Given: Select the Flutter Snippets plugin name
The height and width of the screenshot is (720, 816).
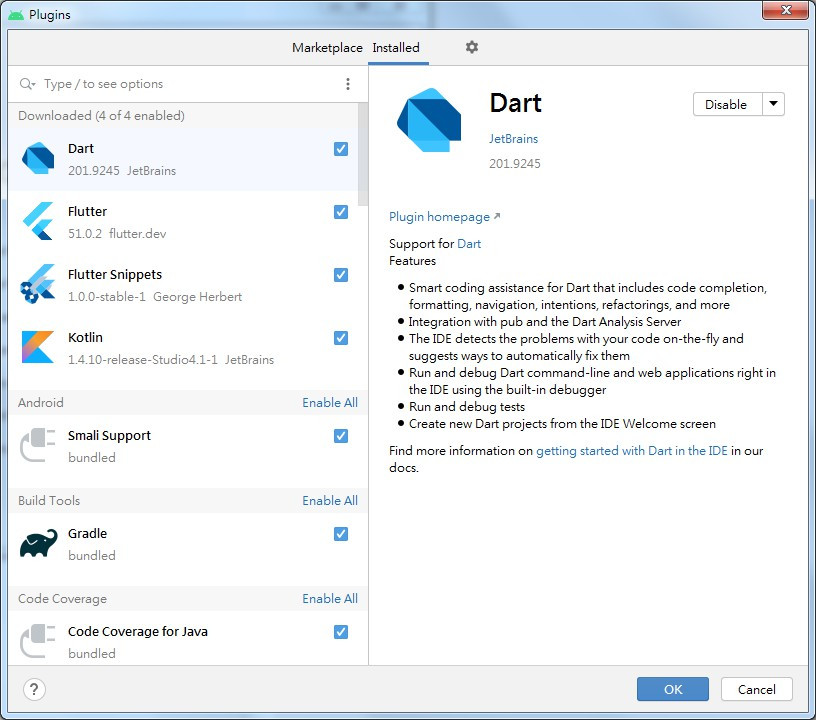Looking at the screenshot, I should point(114,275).
